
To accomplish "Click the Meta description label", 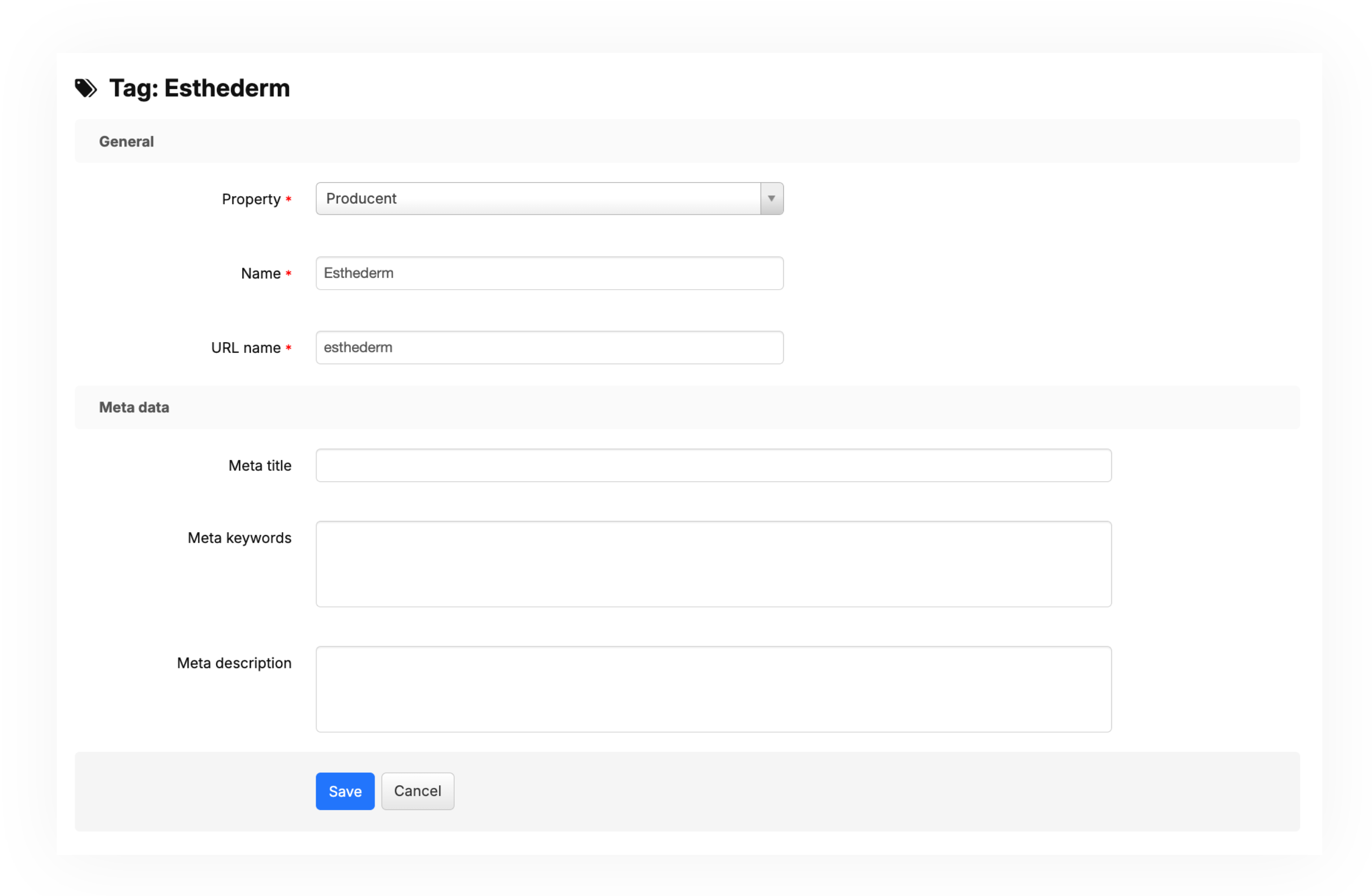I will [234, 663].
